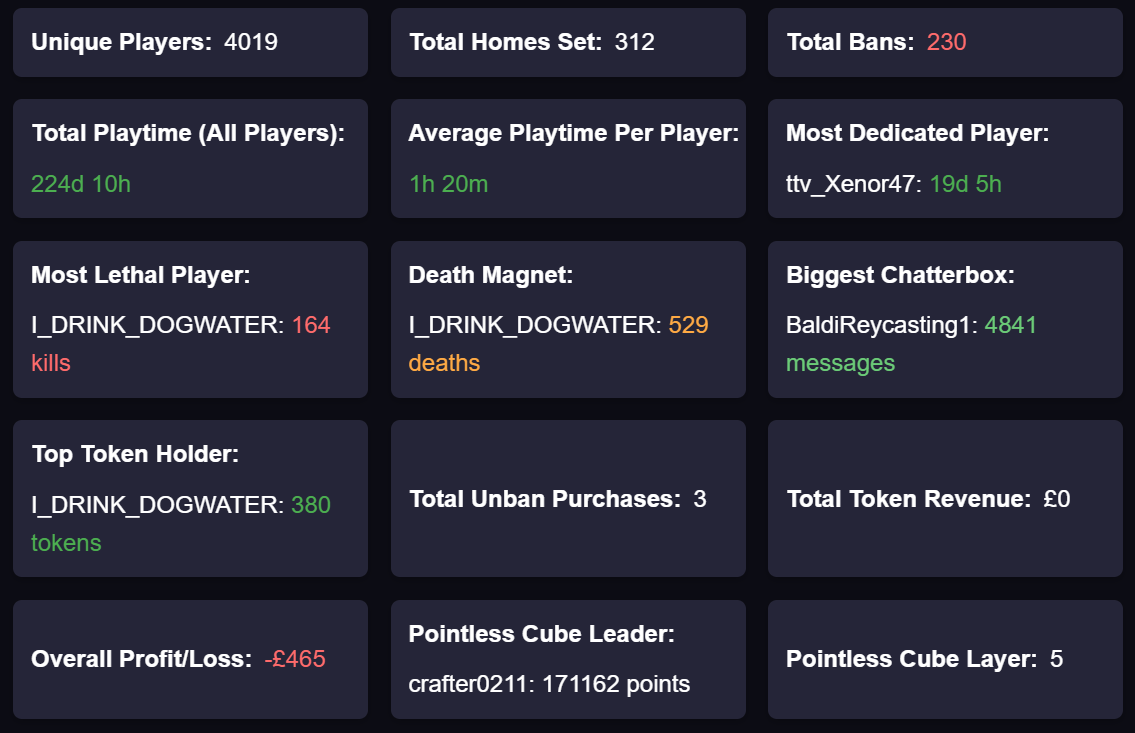The image size is (1135, 733).
Task: Open the Pointless Cube Leader card
Action: [568, 659]
